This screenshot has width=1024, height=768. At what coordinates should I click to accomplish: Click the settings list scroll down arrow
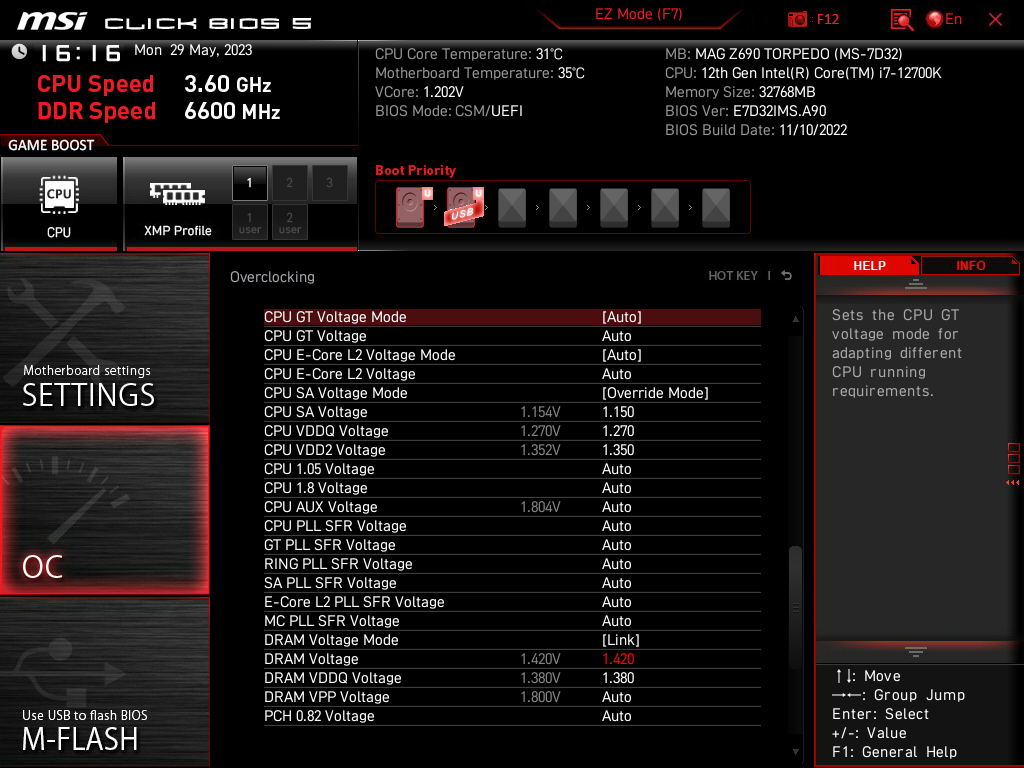click(795, 752)
